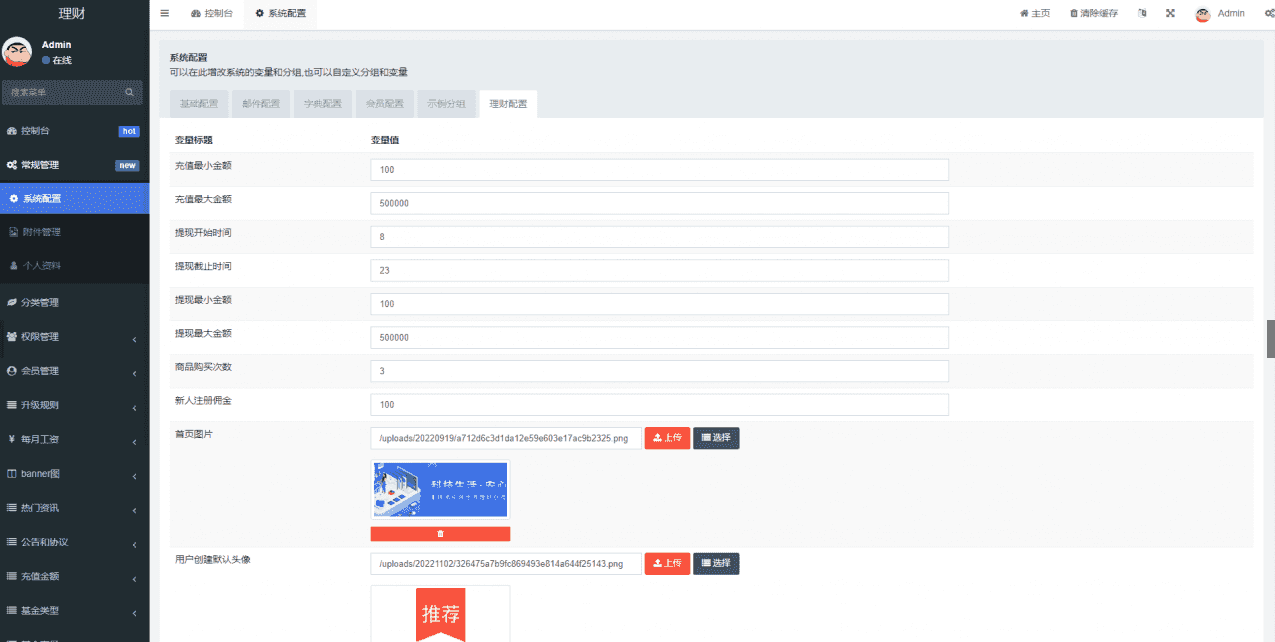This screenshot has height=642, width=1275.
Task: Click 选择 button for 首页图片
Action: [x=716, y=438]
